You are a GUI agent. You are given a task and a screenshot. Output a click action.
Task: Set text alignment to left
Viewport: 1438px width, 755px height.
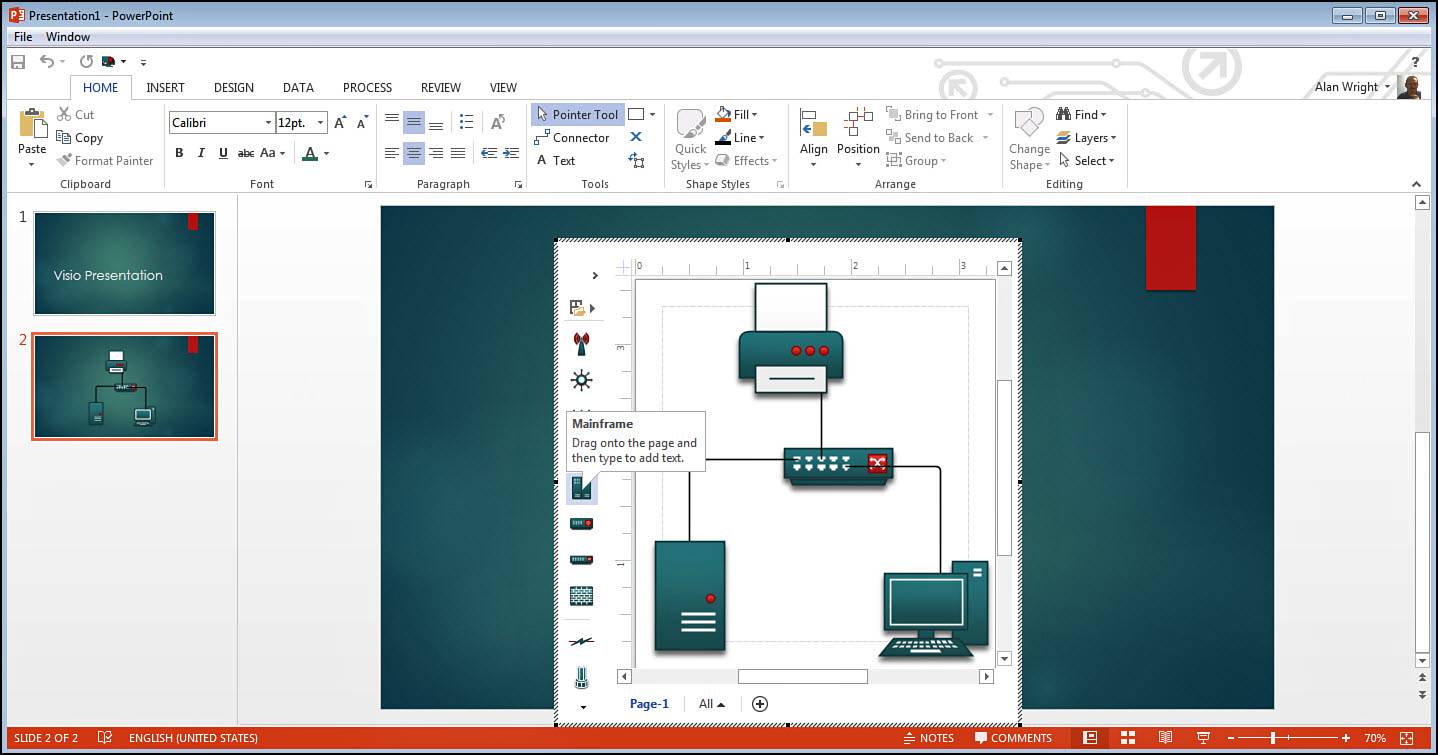pyautogui.click(x=391, y=153)
